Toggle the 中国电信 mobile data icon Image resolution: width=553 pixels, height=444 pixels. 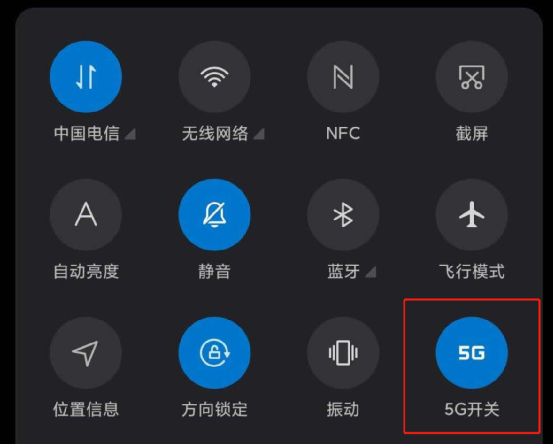pyautogui.click(x=86, y=77)
